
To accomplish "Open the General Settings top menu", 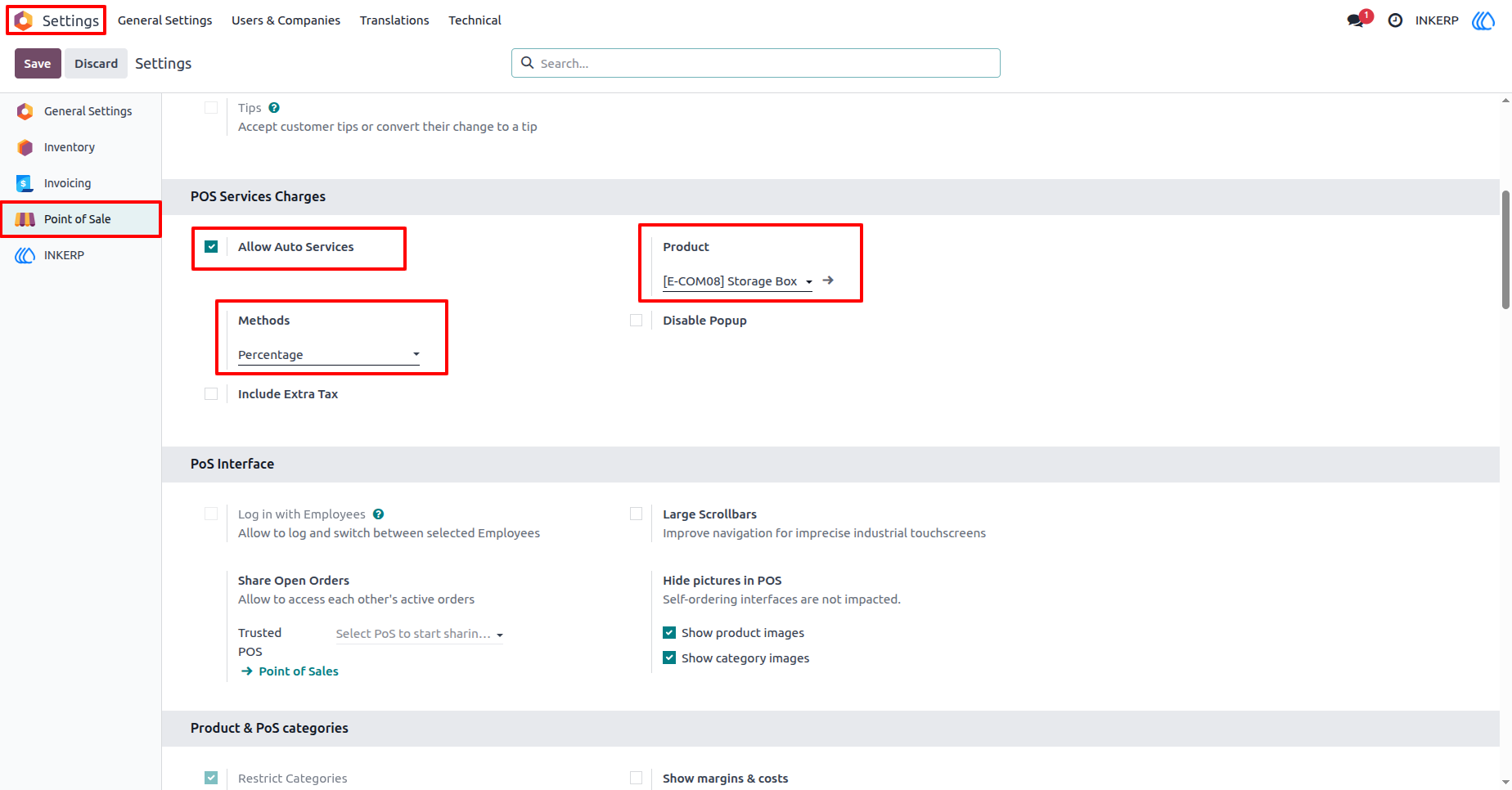I will pyautogui.click(x=165, y=20).
